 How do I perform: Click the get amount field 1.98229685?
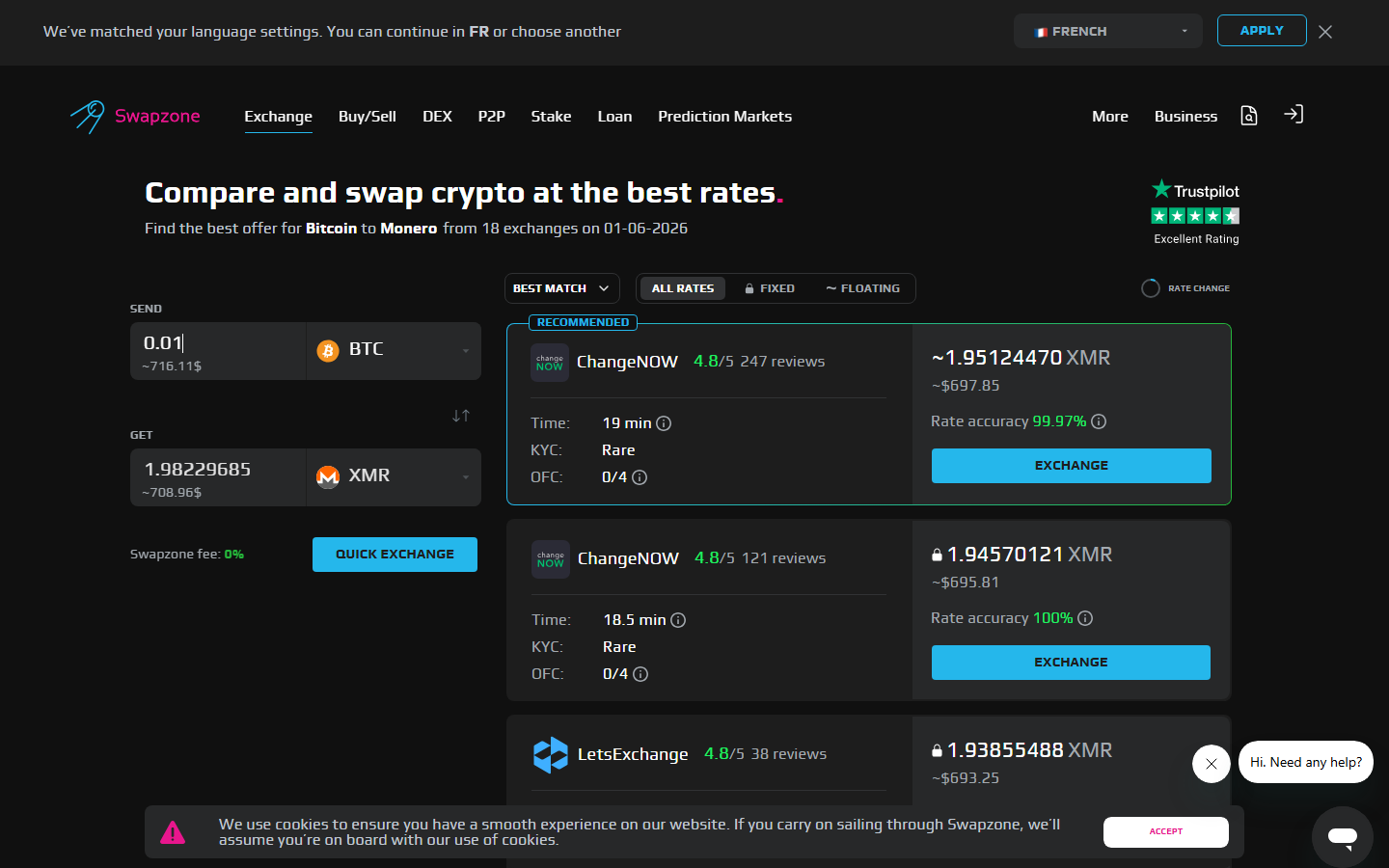pyautogui.click(x=218, y=477)
